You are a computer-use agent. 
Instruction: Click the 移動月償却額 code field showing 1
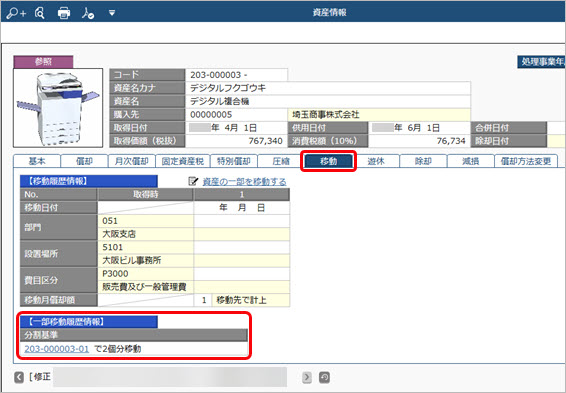(x=203, y=300)
